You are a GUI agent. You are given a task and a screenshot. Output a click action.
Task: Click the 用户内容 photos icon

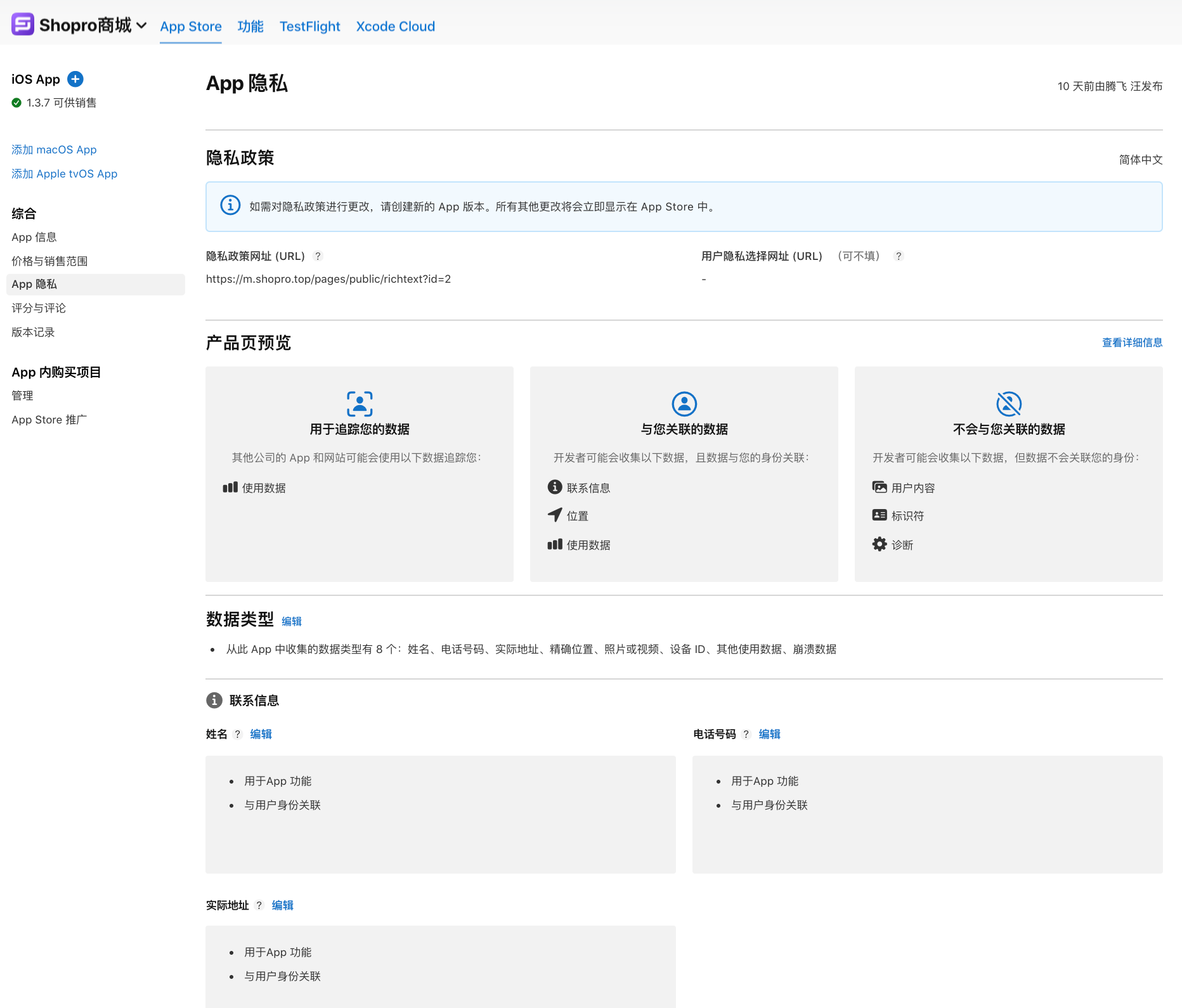[880, 487]
